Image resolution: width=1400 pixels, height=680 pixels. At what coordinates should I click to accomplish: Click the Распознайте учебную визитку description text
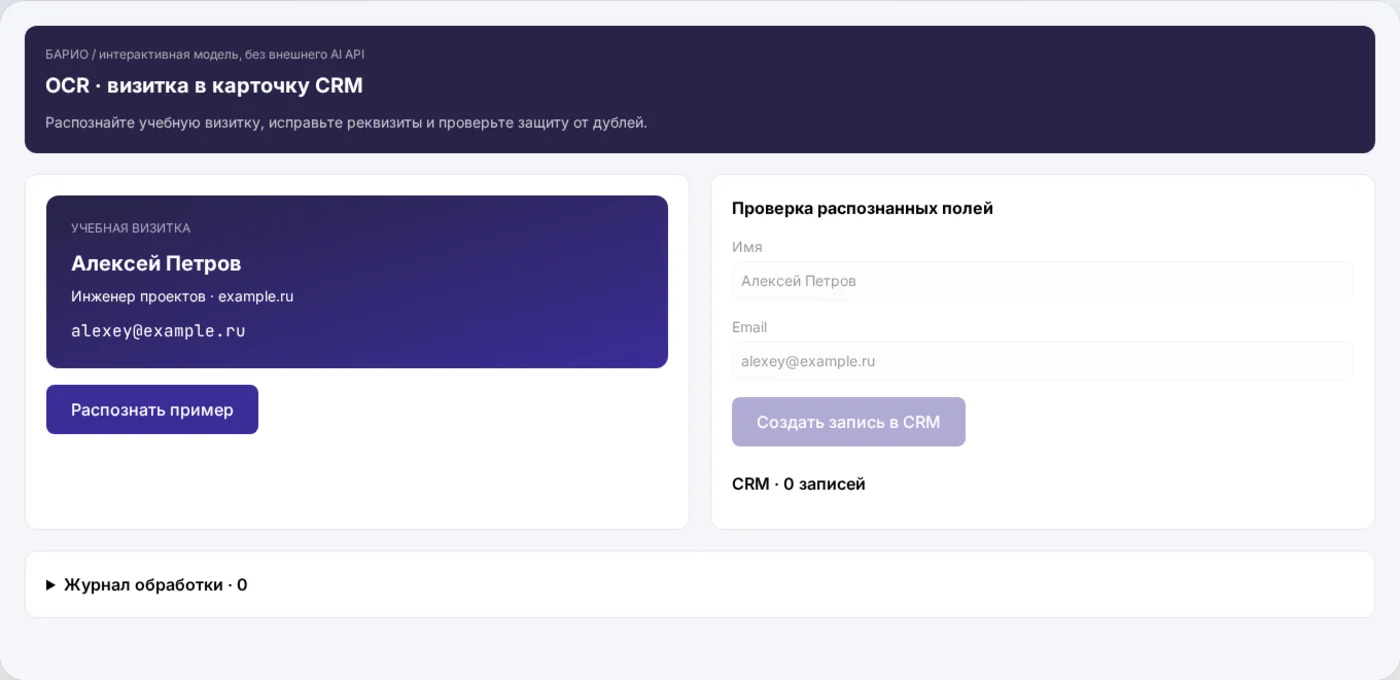(346, 123)
